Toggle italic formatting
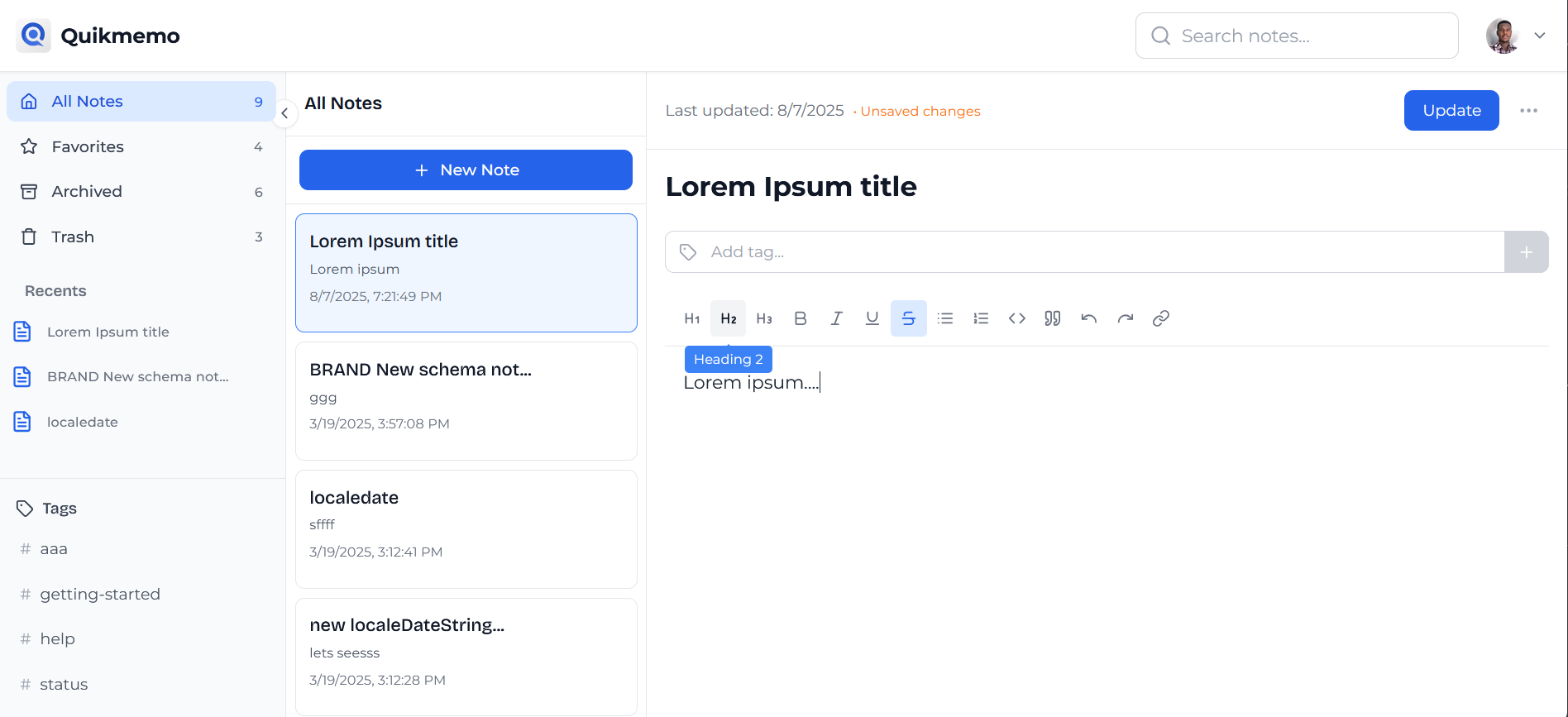1568x717 pixels. pos(836,318)
